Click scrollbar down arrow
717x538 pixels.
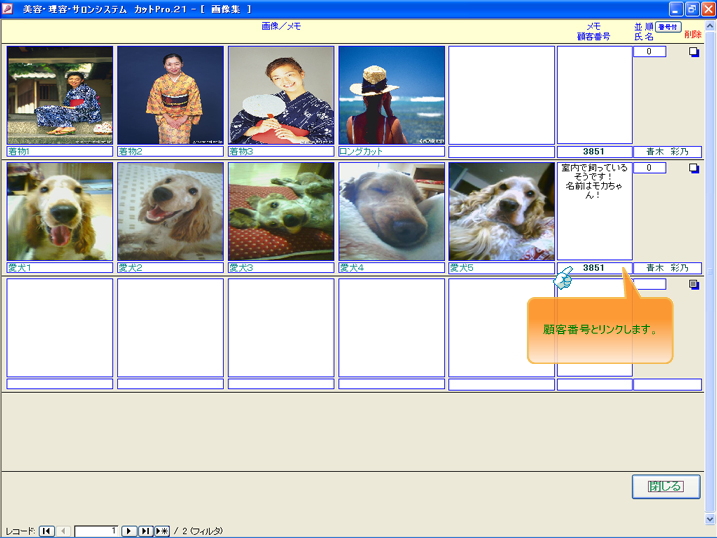710,519
